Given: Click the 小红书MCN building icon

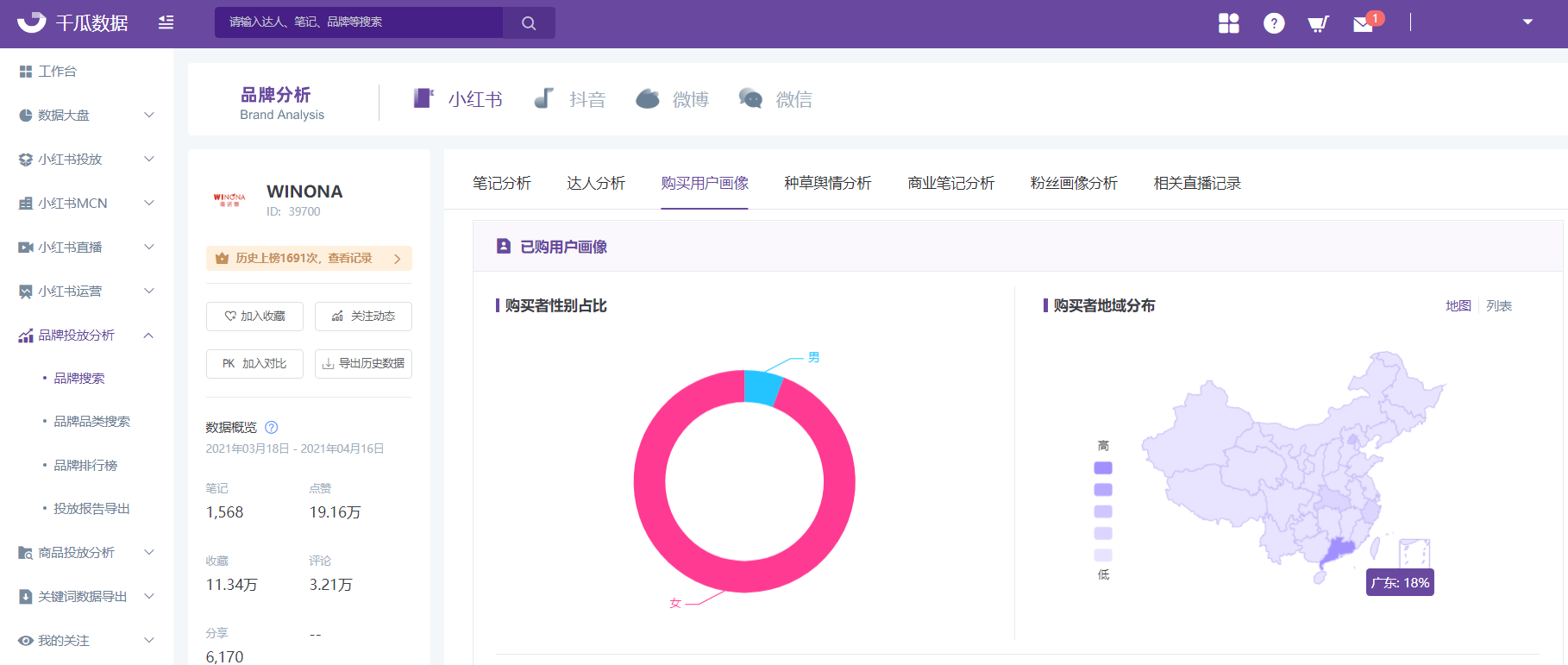Looking at the screenshot, I should pos(26,204).
